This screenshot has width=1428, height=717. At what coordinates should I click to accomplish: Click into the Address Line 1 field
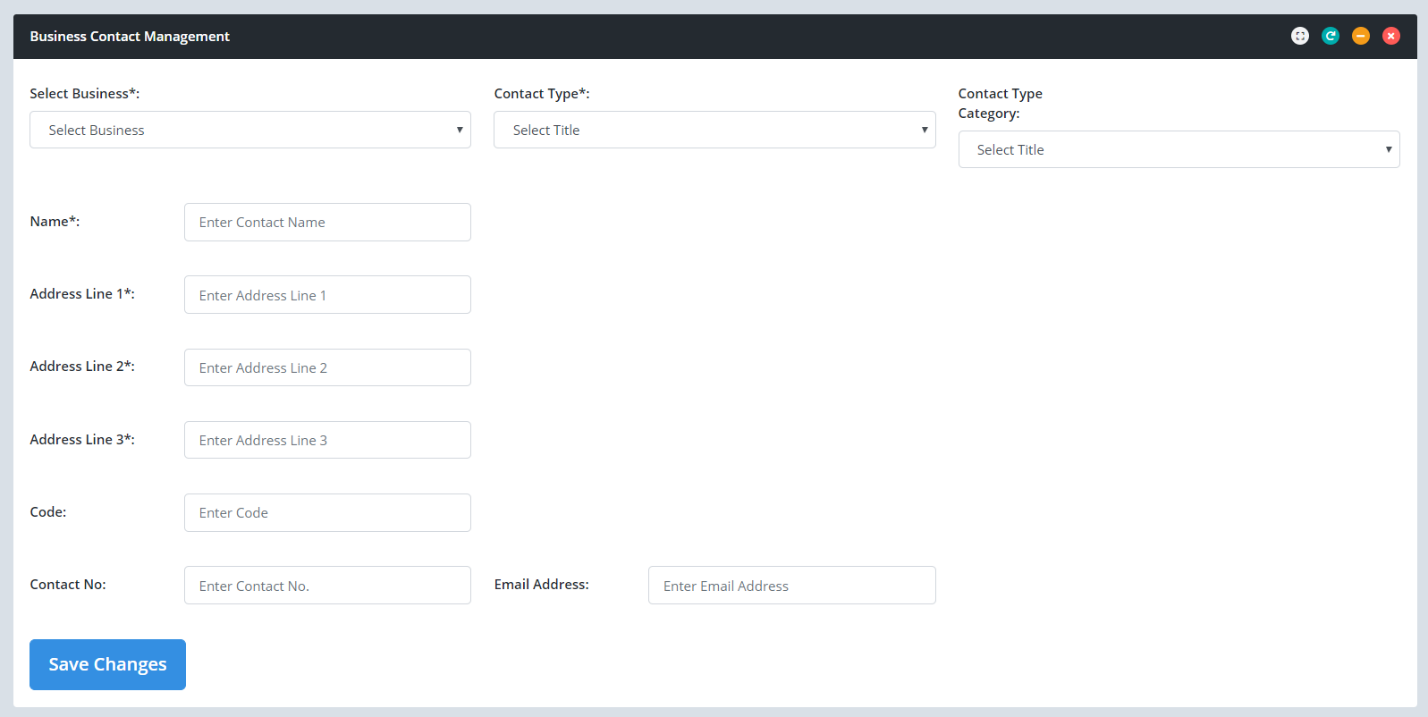pos(327,295)
